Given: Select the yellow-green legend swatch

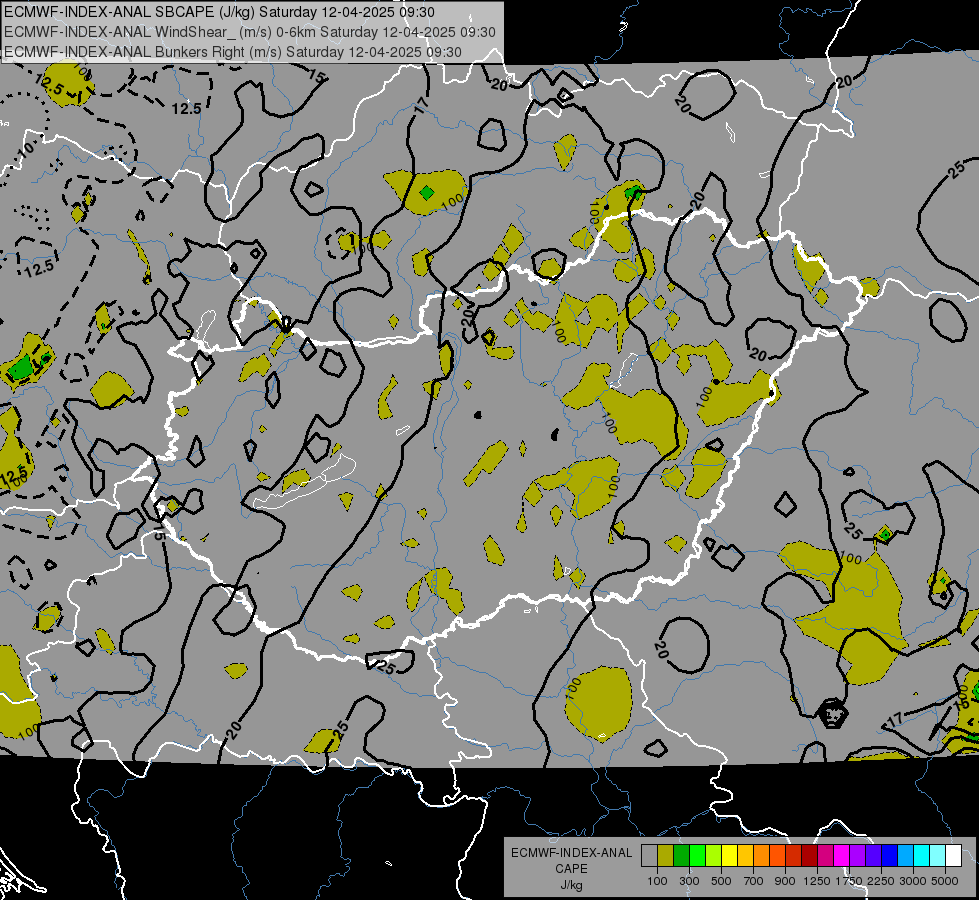Looking at the screenshot, I should [713, 856].
